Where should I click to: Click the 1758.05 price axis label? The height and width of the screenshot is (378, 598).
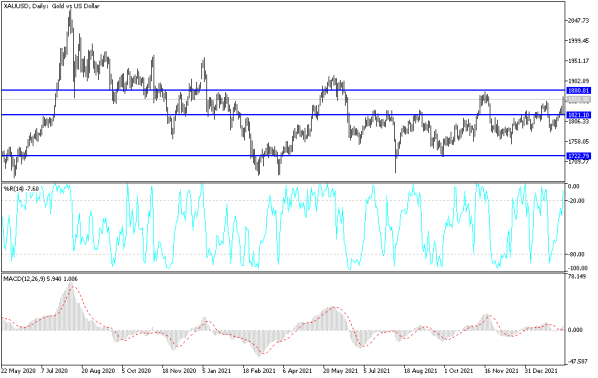click(x=579, y=142)
